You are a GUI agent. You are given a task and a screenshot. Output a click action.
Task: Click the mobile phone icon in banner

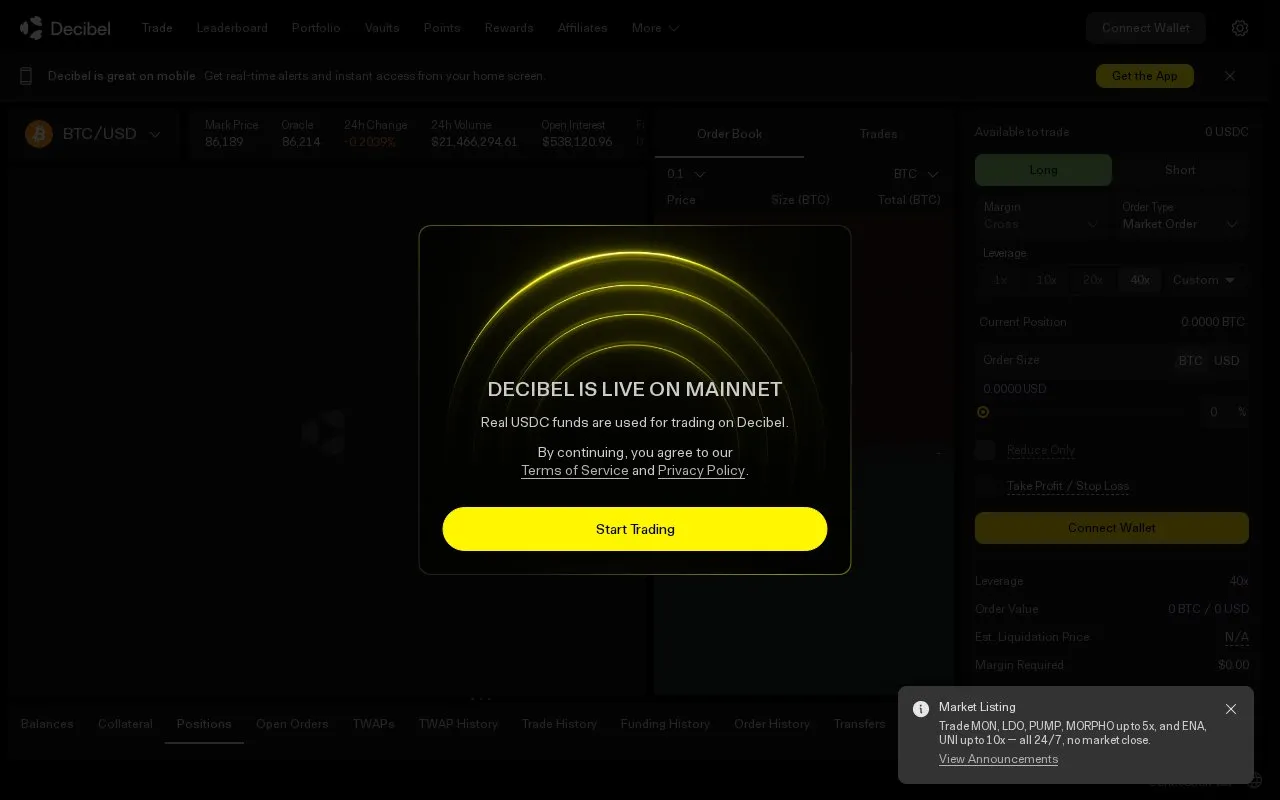(26, 76)
